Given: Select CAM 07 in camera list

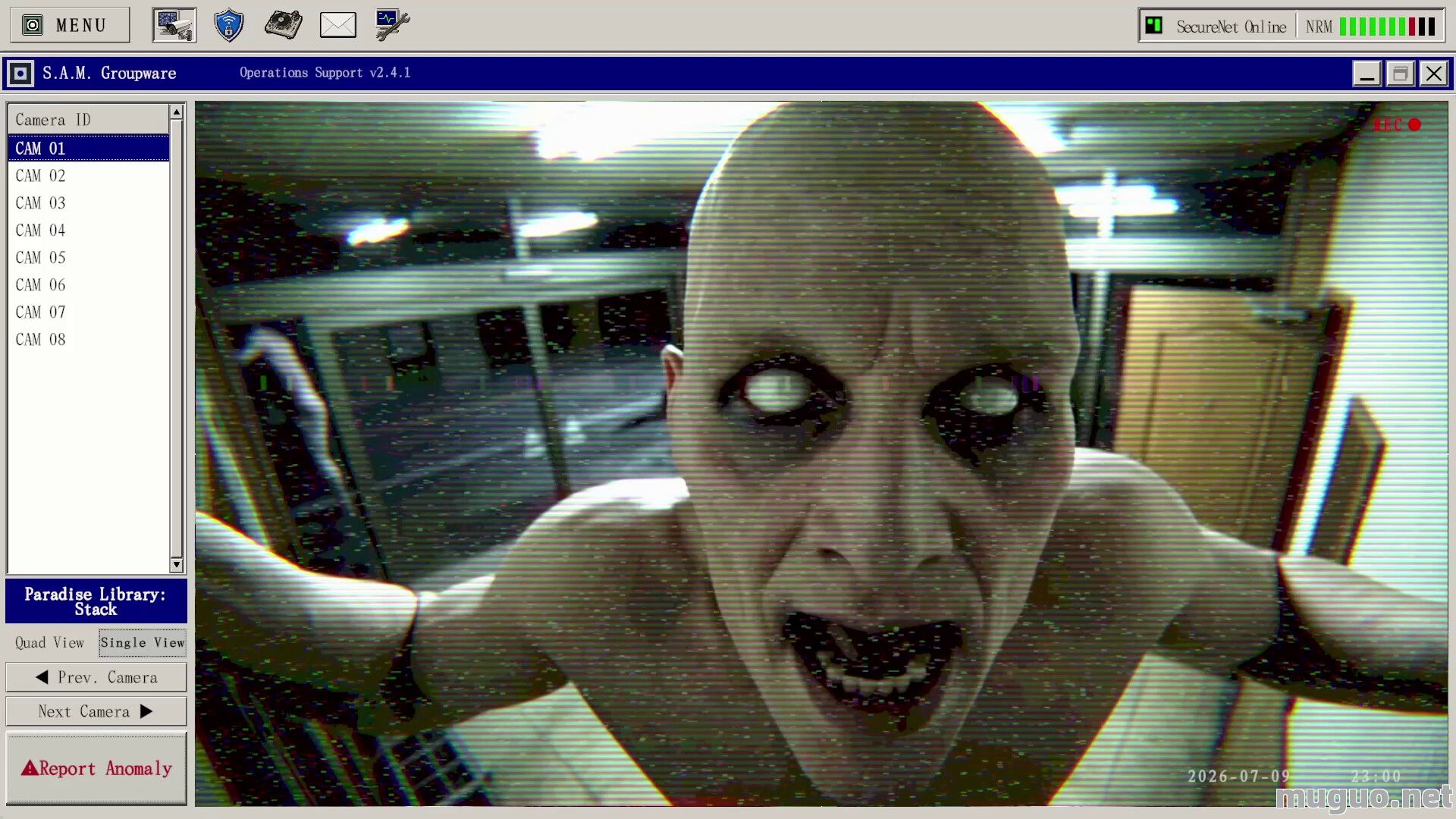Looking at the screenshot, I should pos(88,312).
